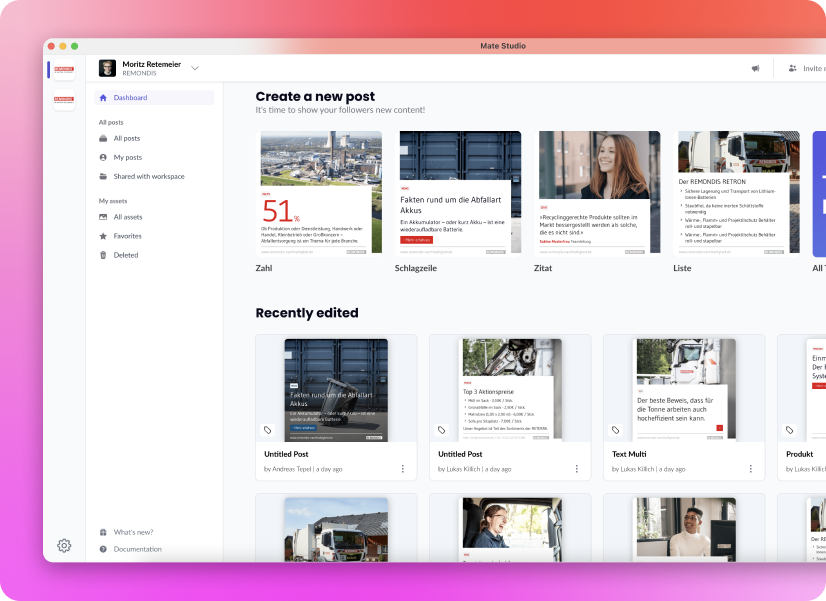The image size is (826, 601).
Task: Click Moritz Retemeier account name
Action: click(152, 64)
